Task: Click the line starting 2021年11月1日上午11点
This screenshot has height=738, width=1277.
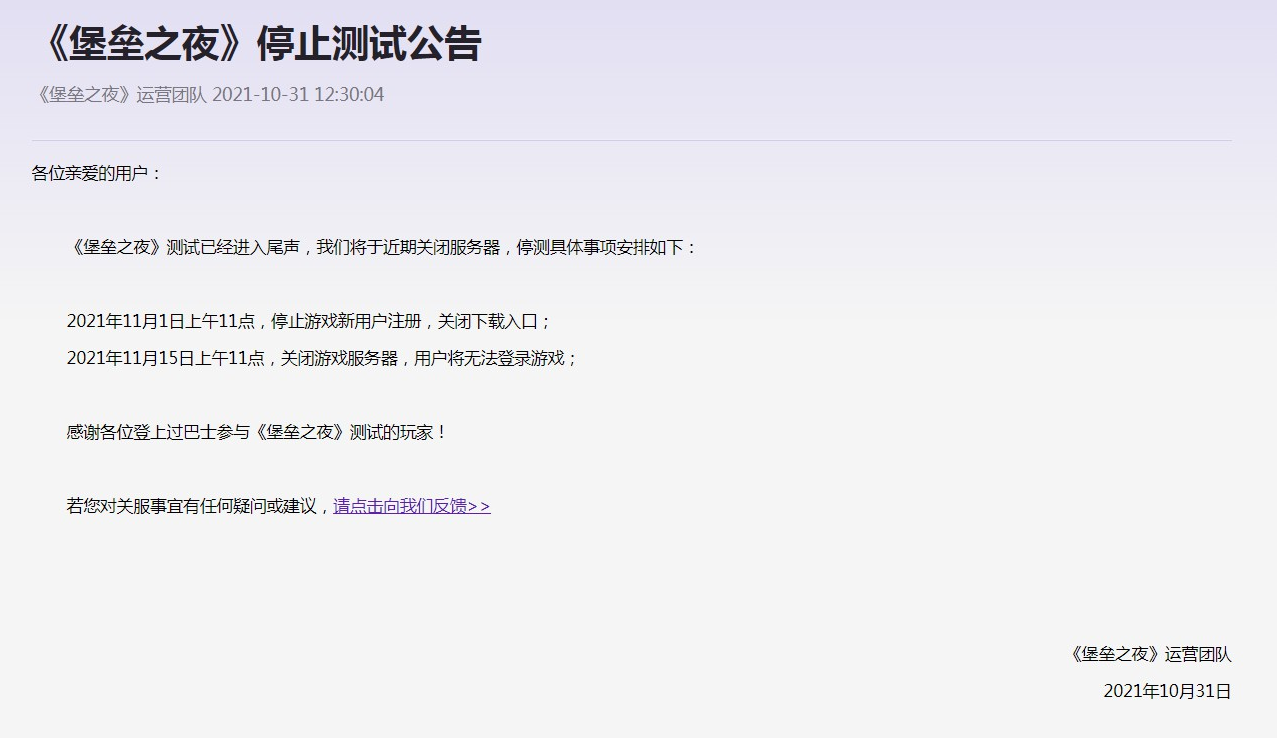Action: (x=309, y=322)
